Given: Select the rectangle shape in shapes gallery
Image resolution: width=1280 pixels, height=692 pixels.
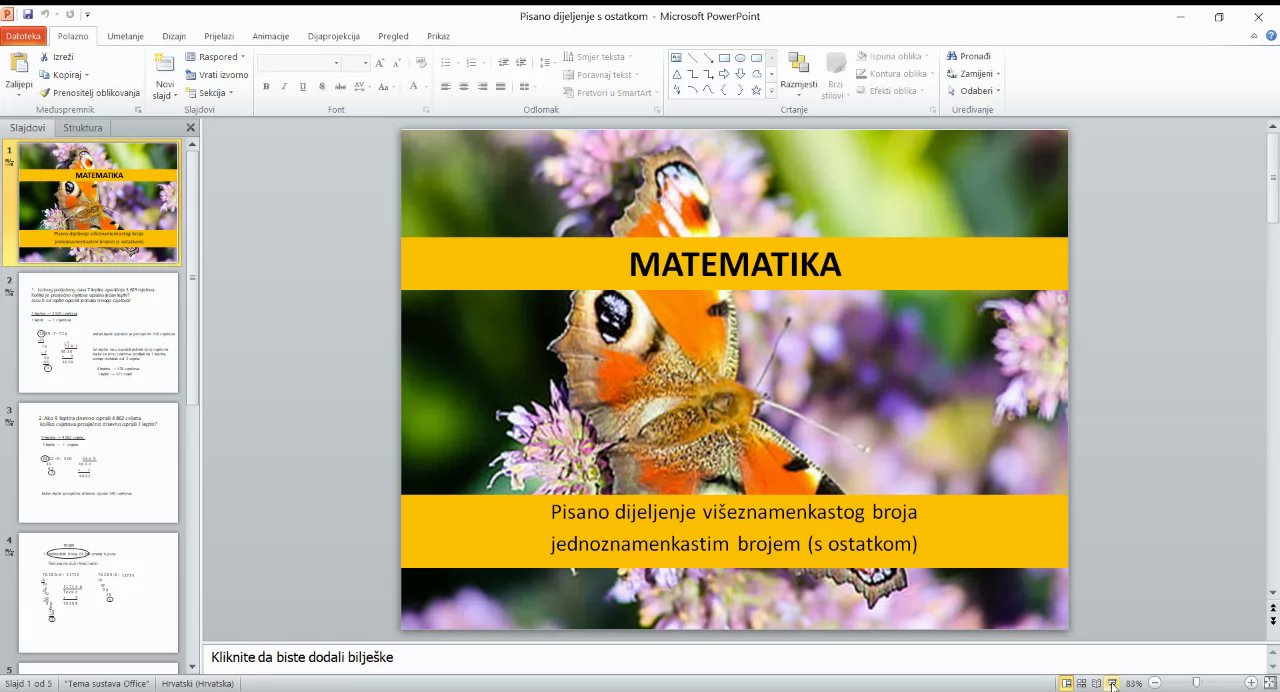Looking at the screenshot, I should point(724,58).
